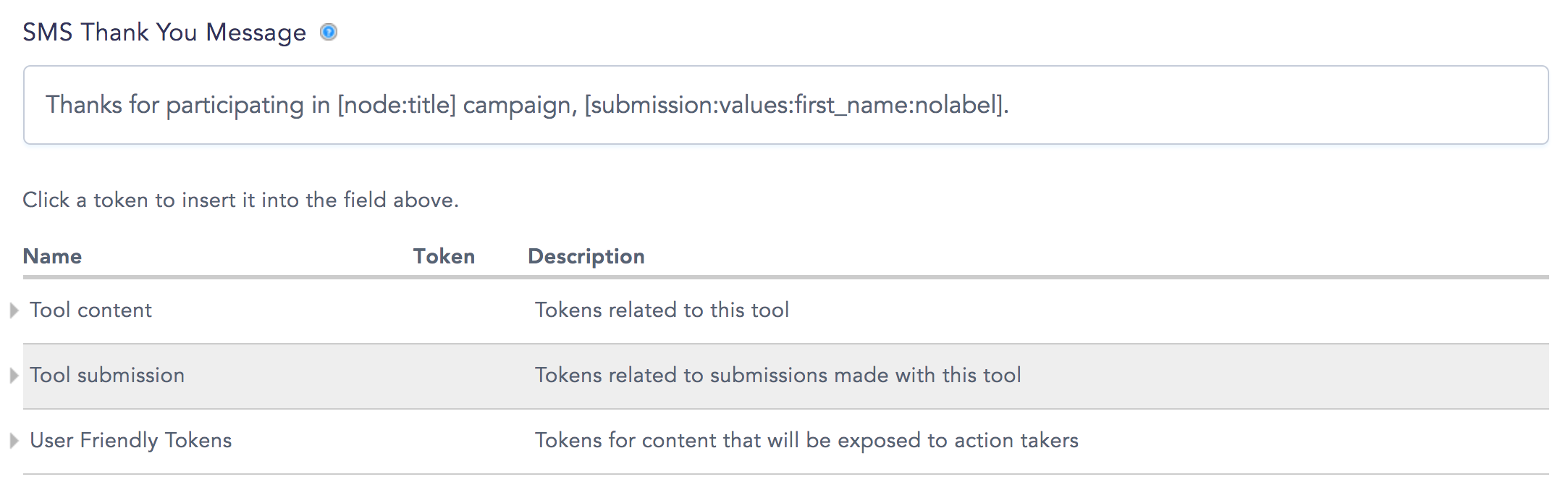
Task: Click the User Friendly Tokens description text
Action: [x=806, y=440]
